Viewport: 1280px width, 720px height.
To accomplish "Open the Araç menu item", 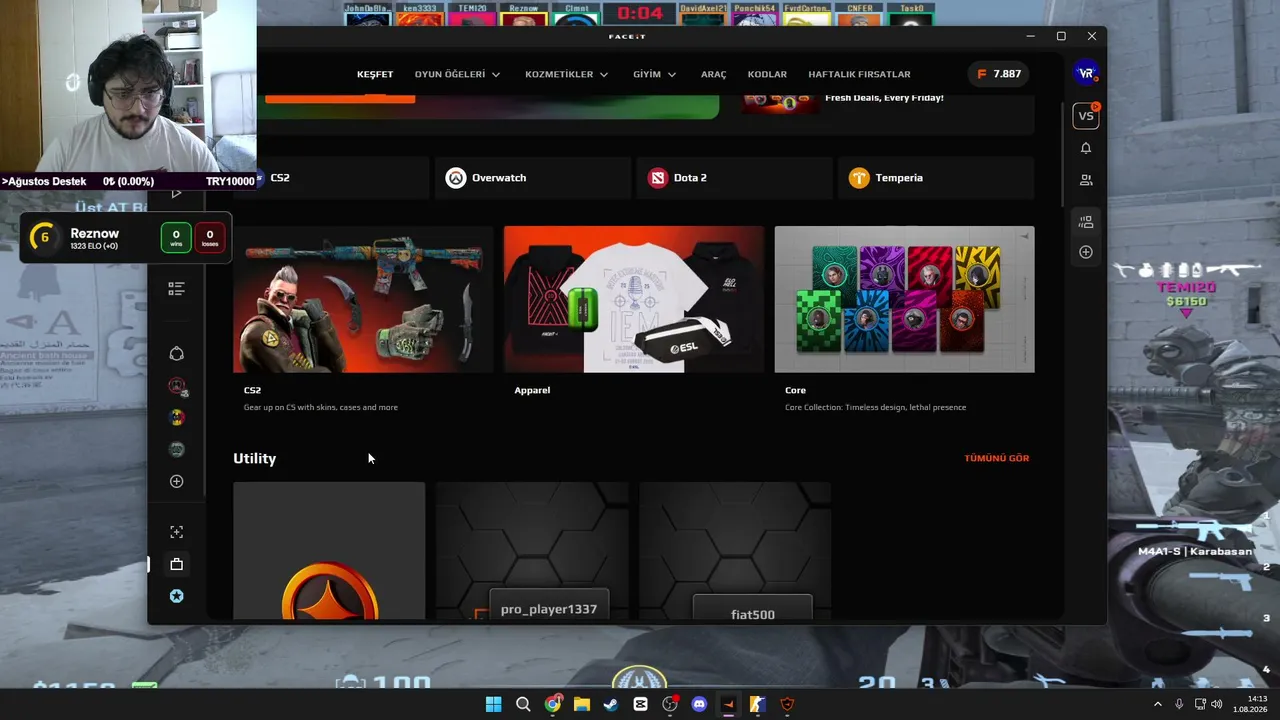I will (x=714, y=74).
